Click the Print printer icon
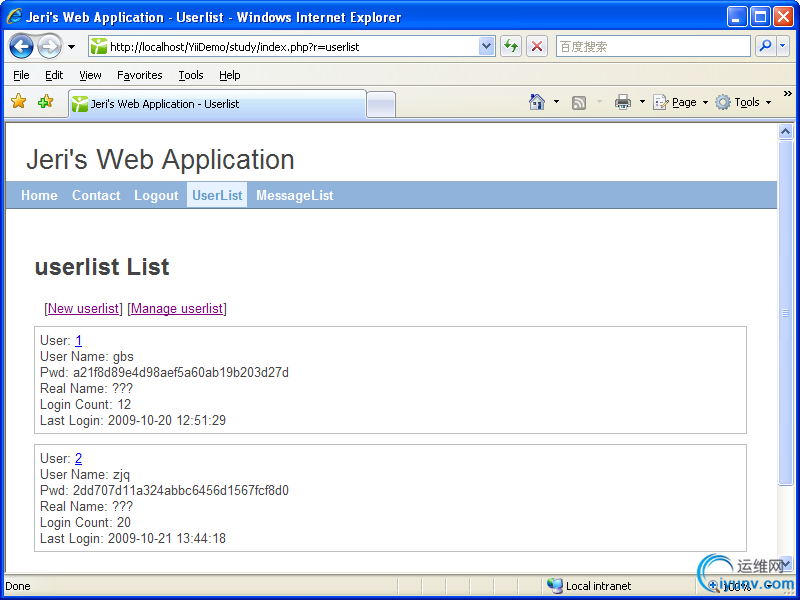Viewport: 800px width, 600px height. 622,102
